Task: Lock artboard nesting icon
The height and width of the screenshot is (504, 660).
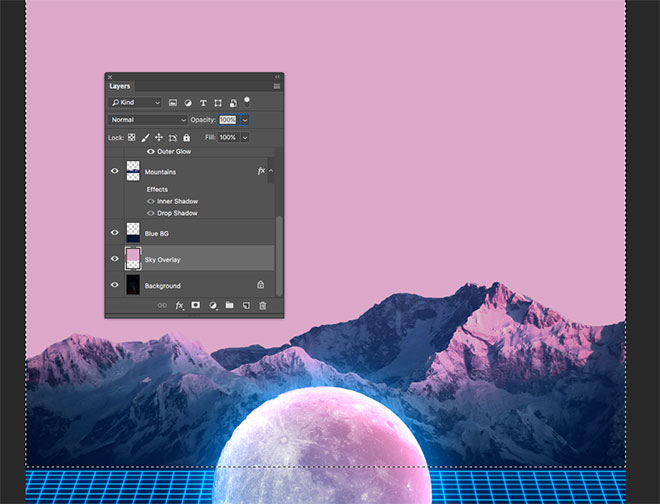Action: click(173, 138)
